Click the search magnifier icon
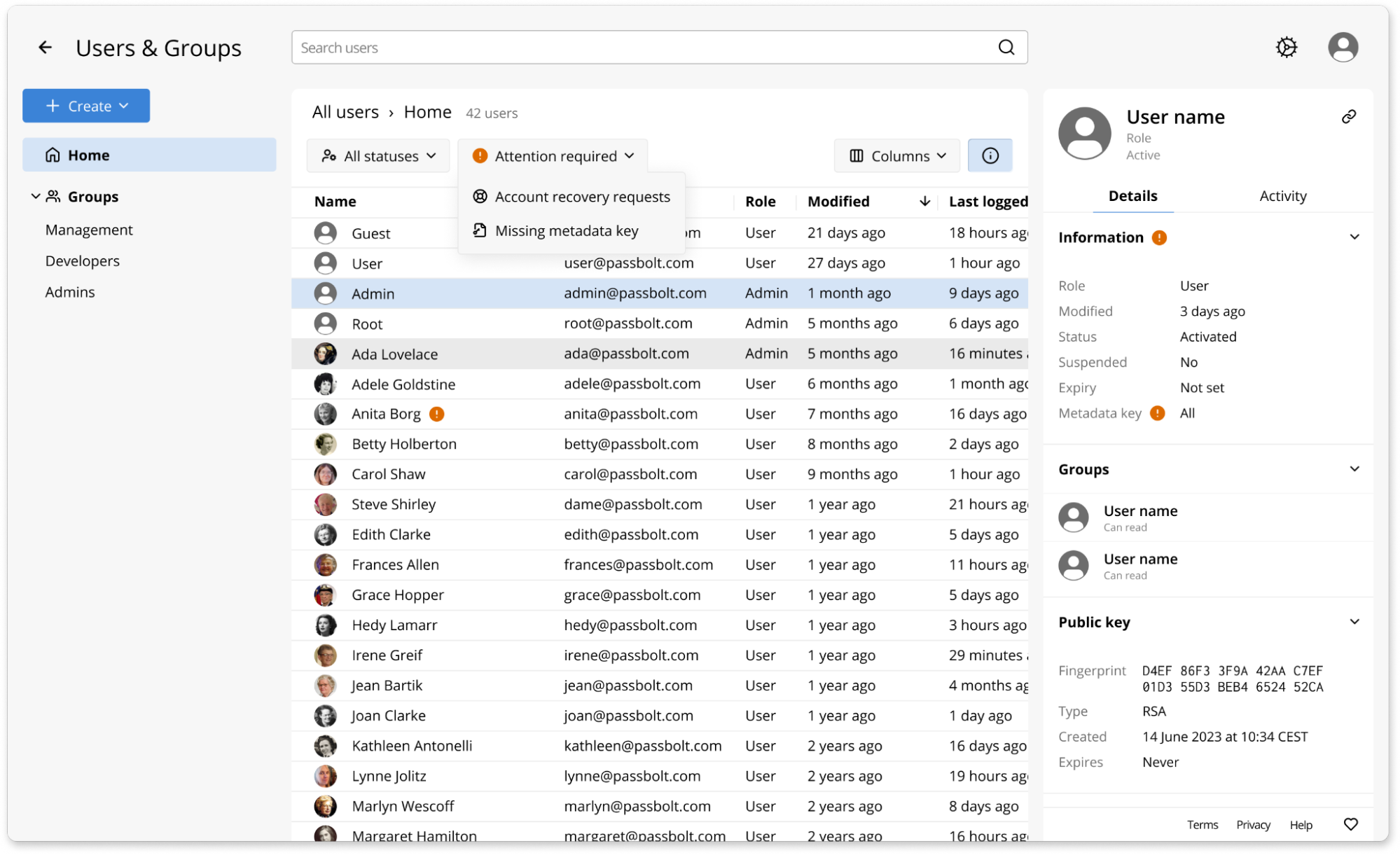1400x855 pixels. pyautogui.click(x=1006, y=48)
